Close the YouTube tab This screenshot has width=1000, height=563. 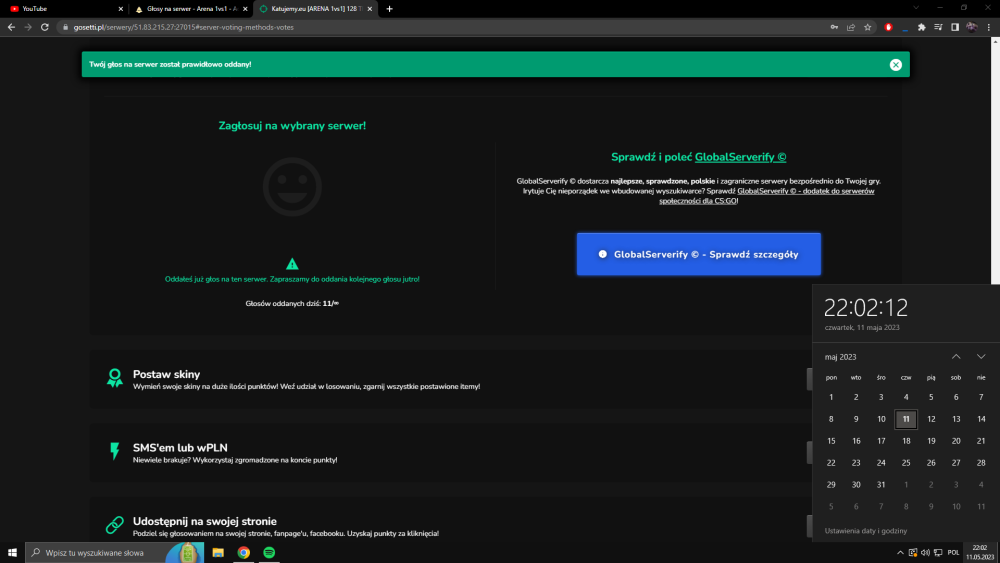tap(121, 9)
